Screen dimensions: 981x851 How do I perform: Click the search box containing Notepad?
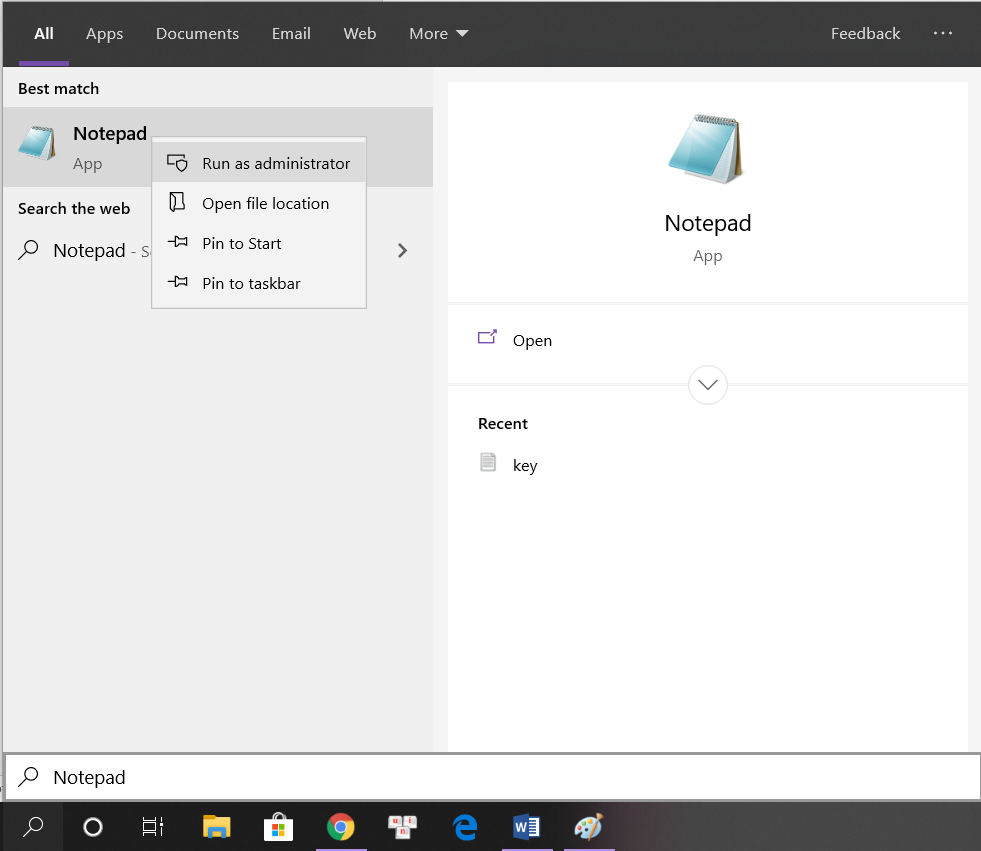pyautogui.click(x=492, y=777)
